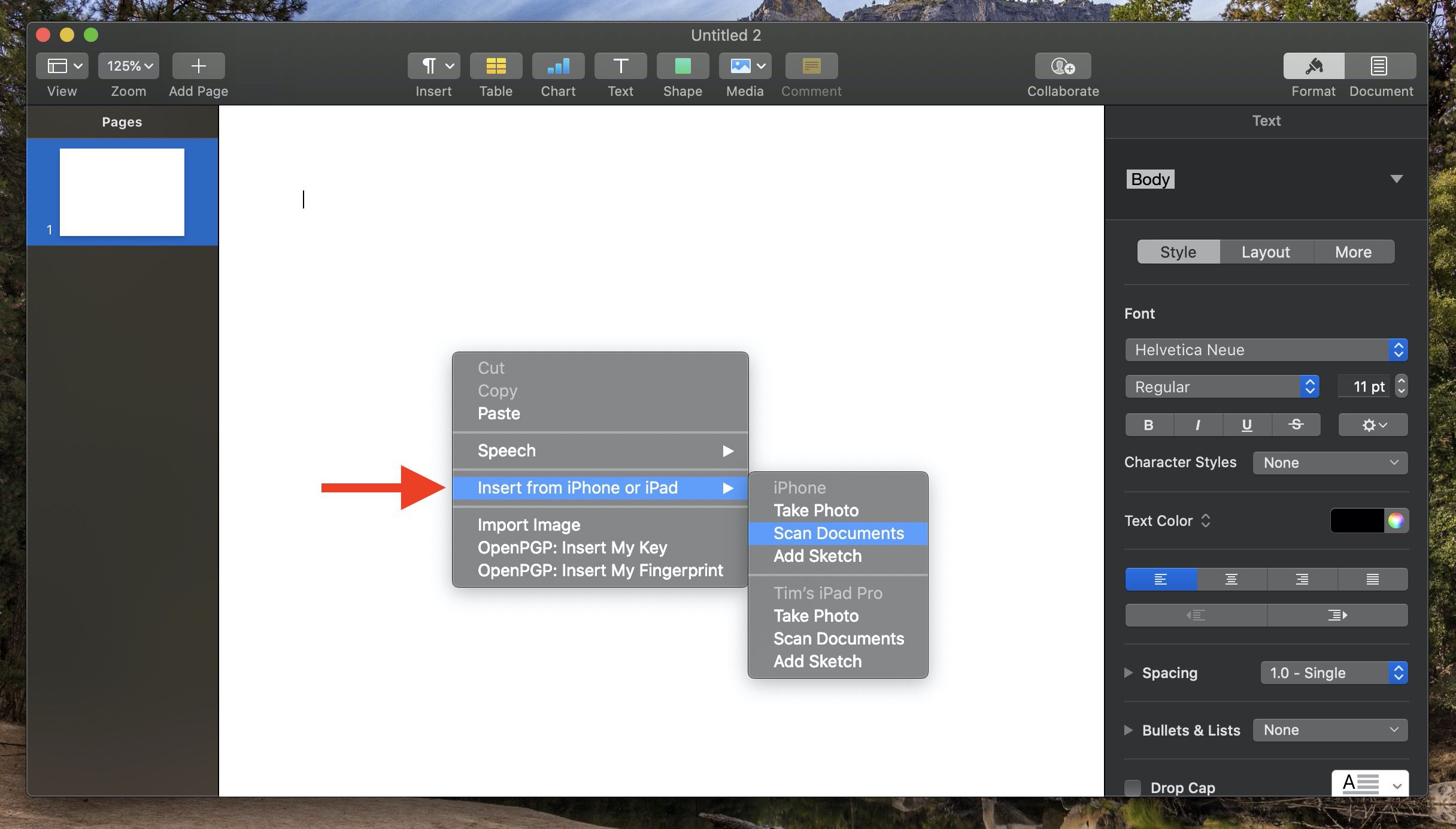Insert a Shape

pos(682,66)
